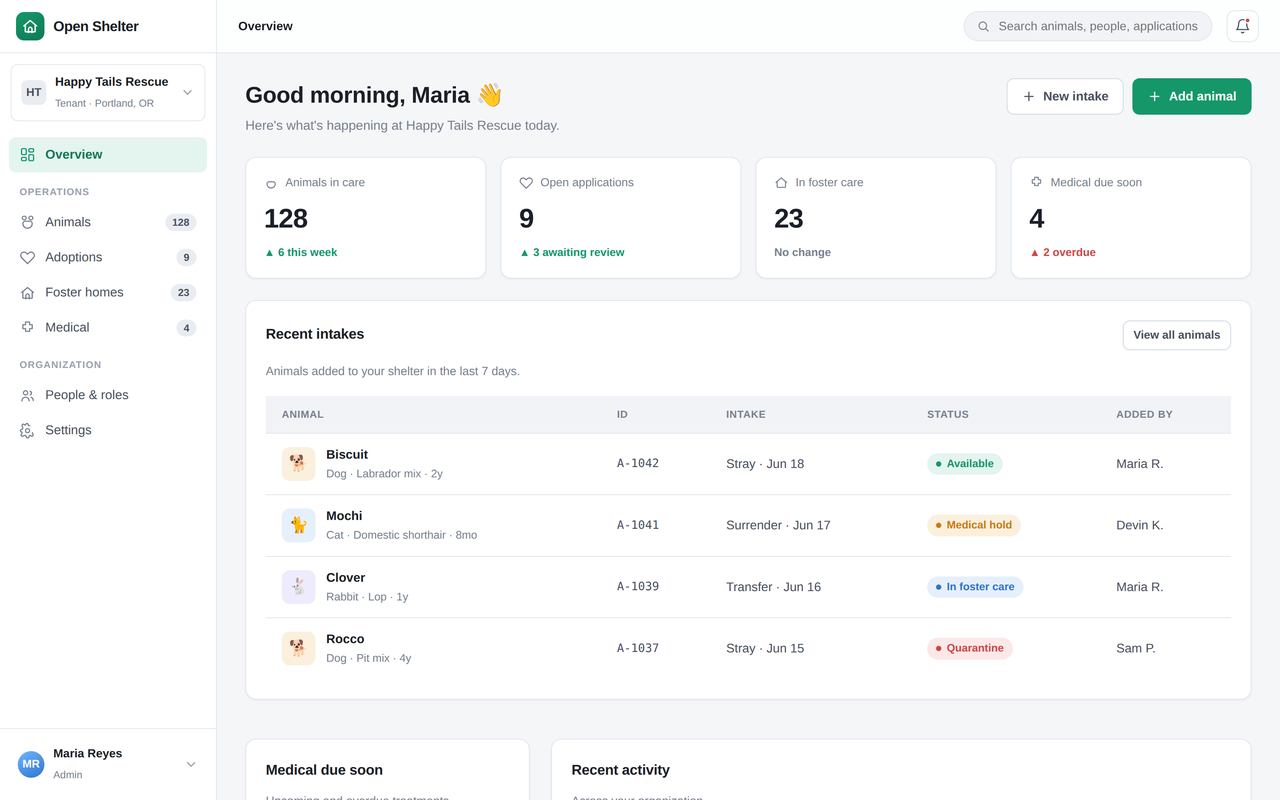Click the 23 badge next to Foster homes
This screenshot has height=800, width=1280.
(x=183, y=293)
